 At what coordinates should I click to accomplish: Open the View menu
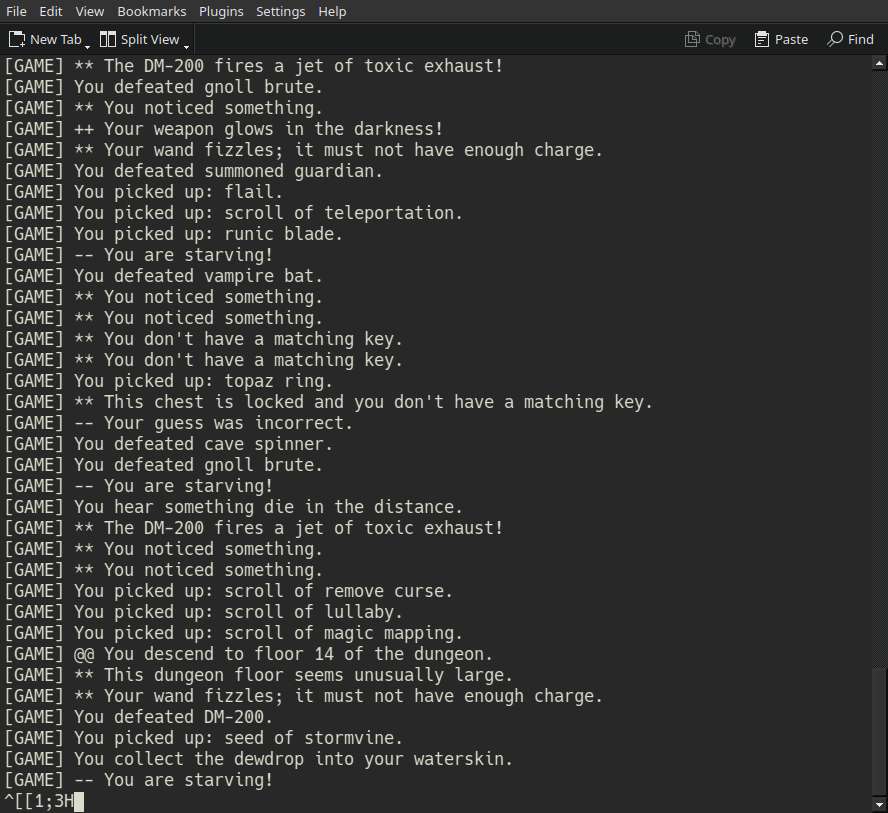click(90, 11)
